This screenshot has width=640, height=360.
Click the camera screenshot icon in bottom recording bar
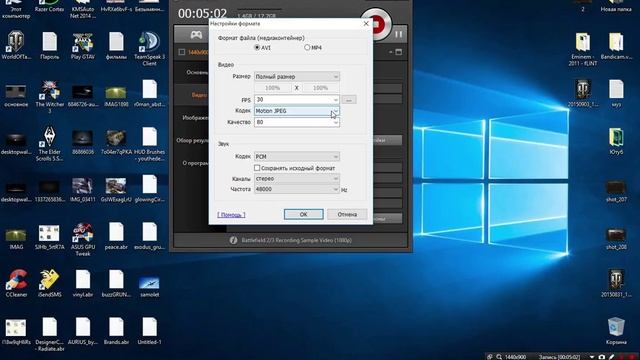(601, 357)
